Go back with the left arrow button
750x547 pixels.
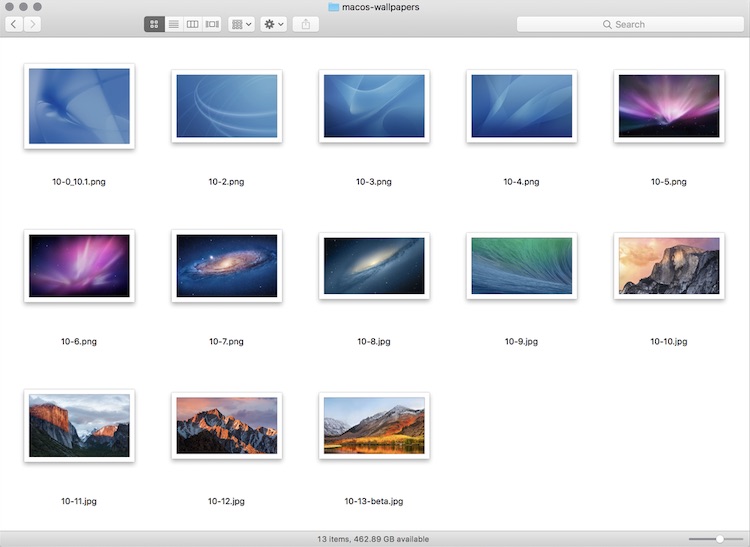14,24
